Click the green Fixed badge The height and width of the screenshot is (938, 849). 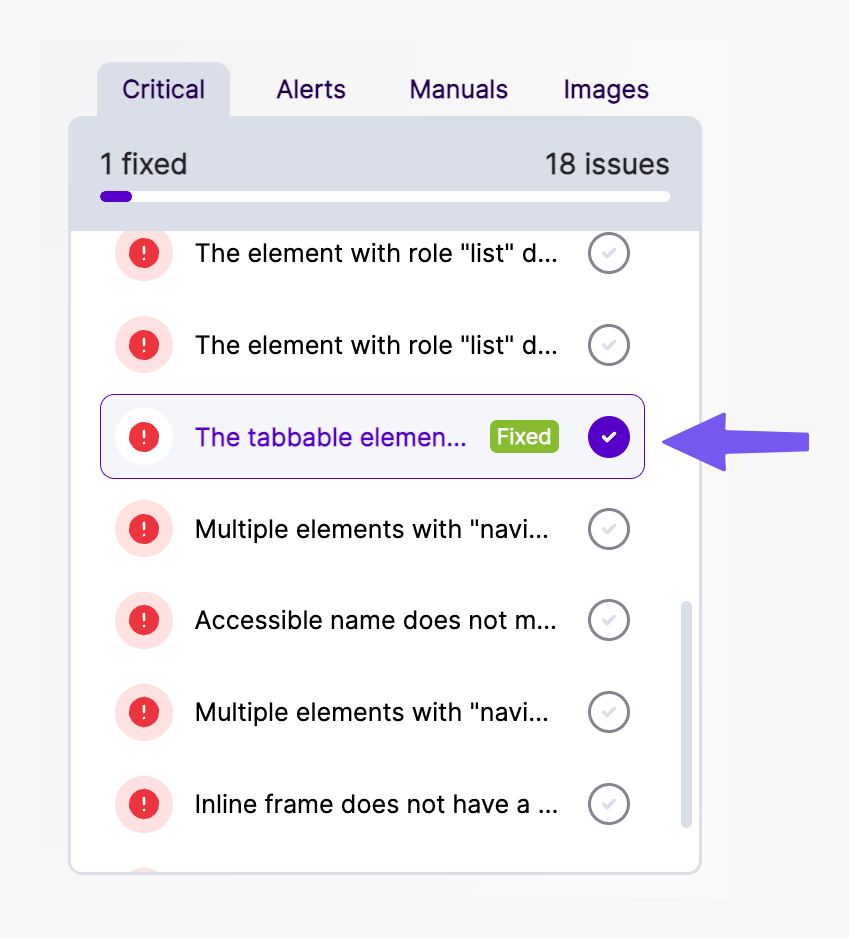pyautogui.click(x=524, y=437)
